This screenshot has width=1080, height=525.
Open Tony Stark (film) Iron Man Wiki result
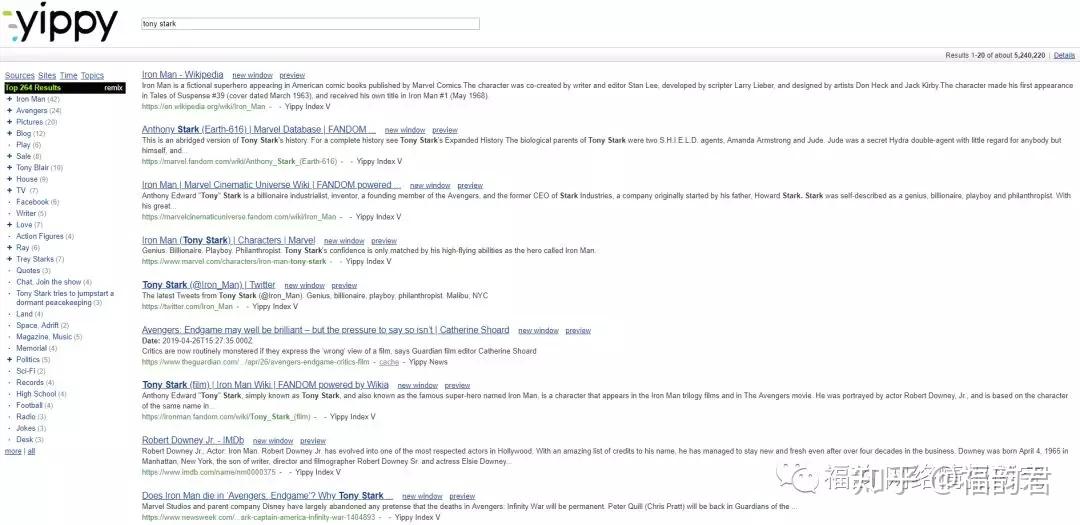tap(265, 385)
